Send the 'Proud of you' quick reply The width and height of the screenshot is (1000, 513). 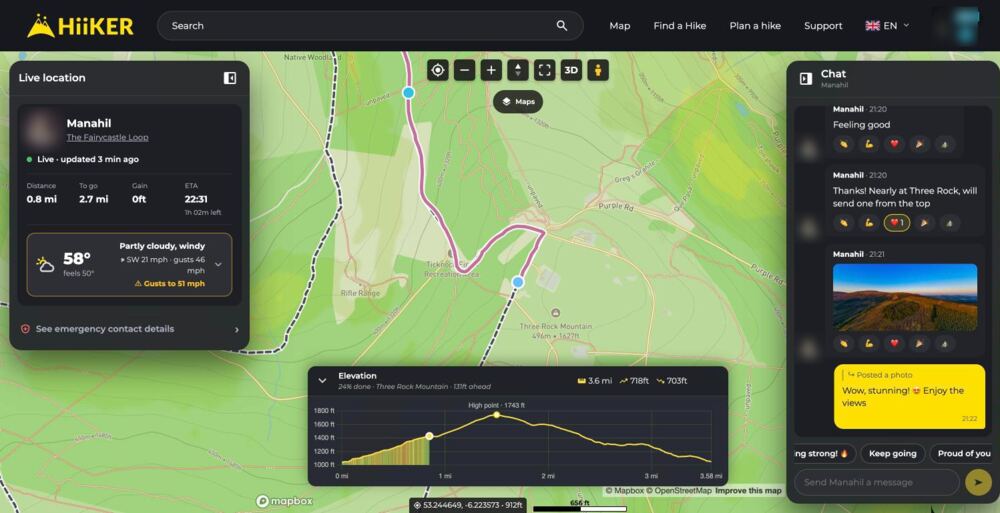tap(964, 454)
